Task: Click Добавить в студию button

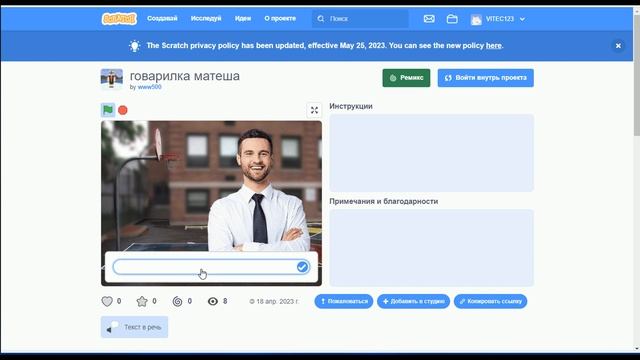Action: coord(413,301)
